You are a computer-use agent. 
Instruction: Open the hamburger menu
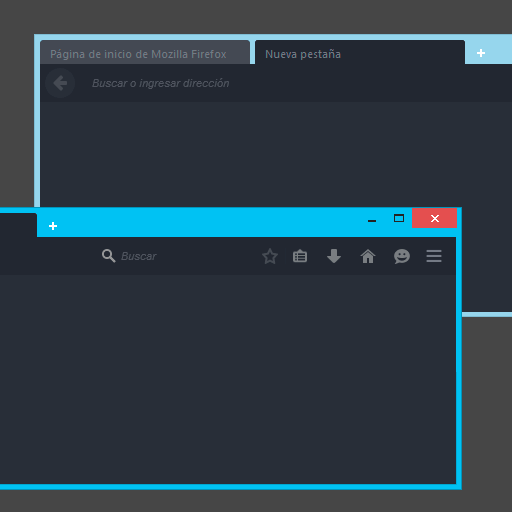[434, 256]
